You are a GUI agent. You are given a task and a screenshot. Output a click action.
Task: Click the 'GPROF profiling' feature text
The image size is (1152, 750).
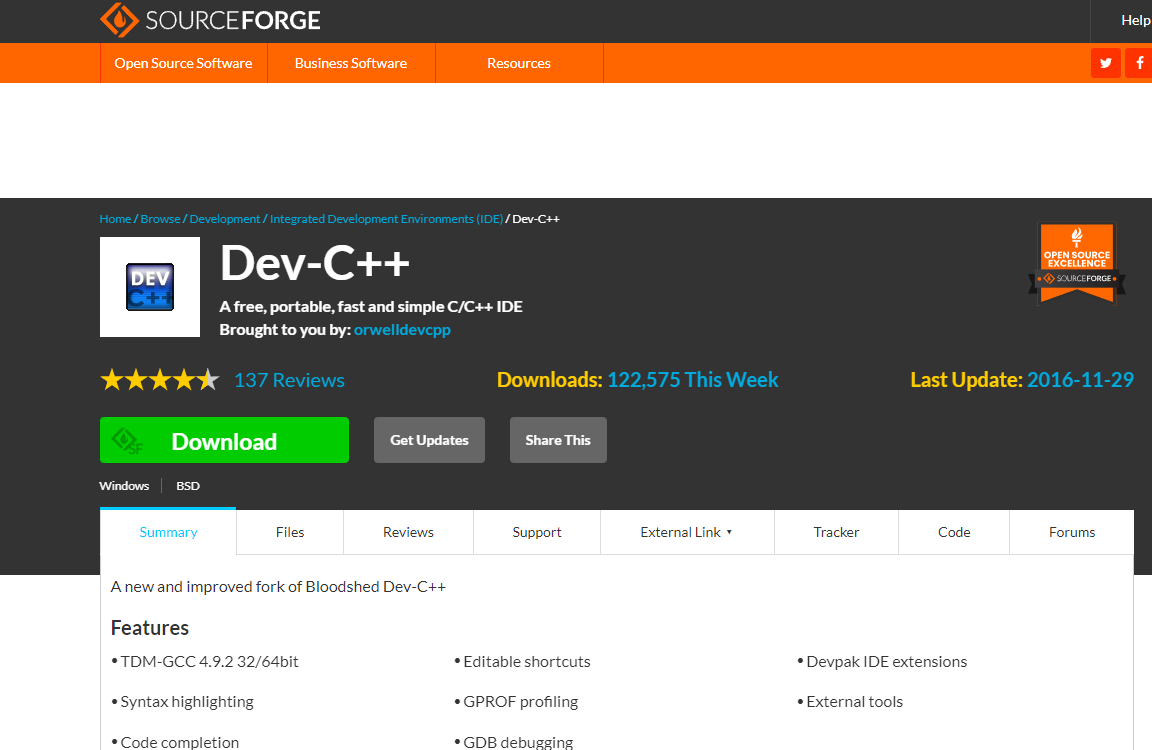click(520, 702)
